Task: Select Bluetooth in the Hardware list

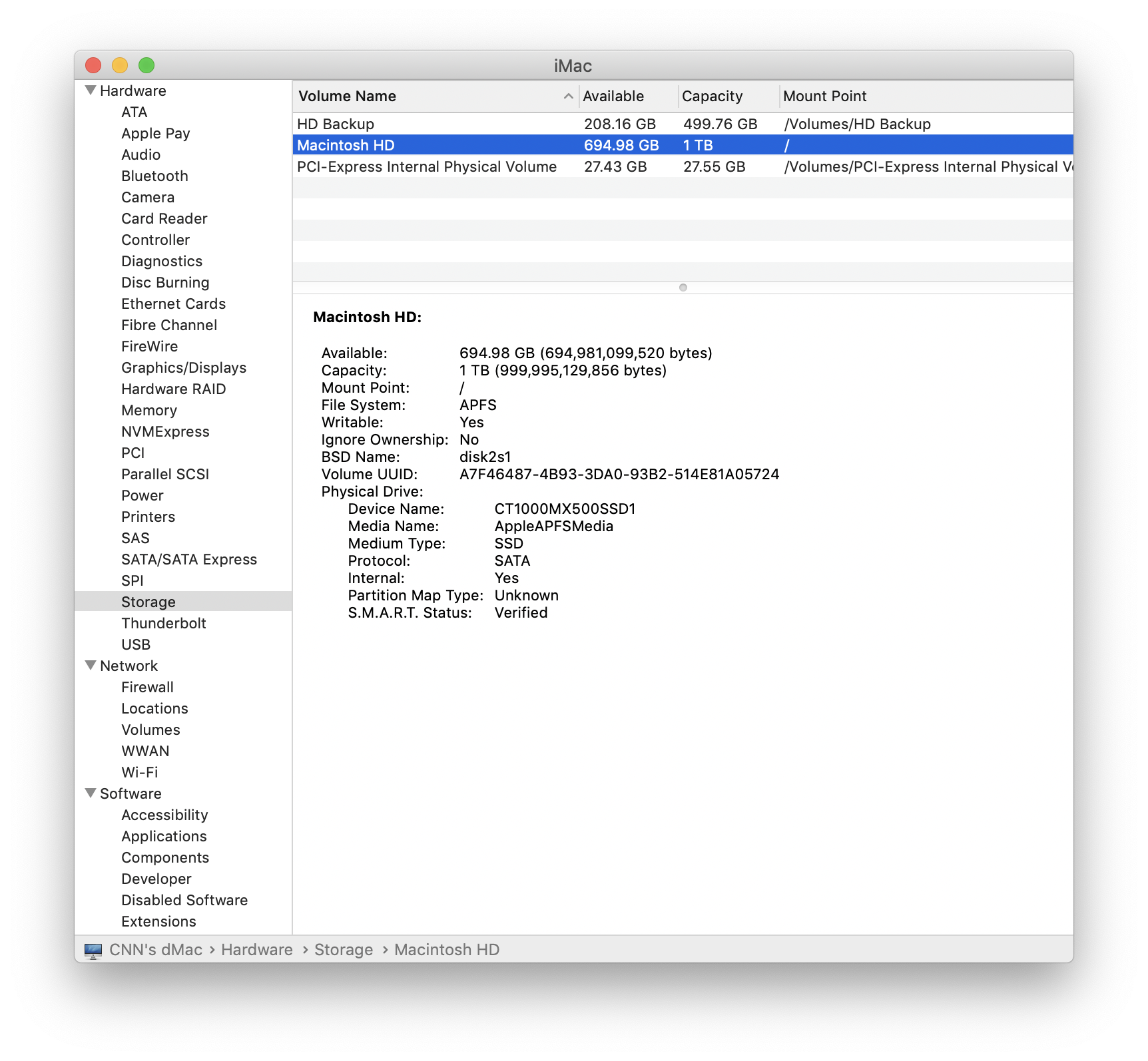Action: click(x=155, y=176)
